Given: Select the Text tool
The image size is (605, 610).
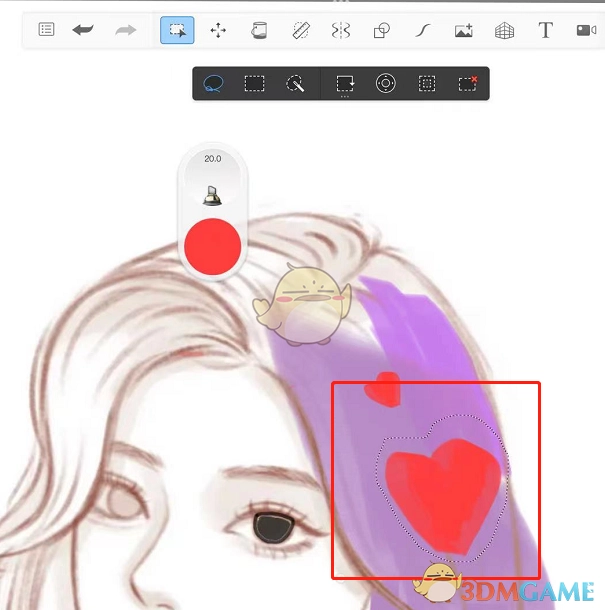Looking at the screenshot, I should tap(545, 30).
